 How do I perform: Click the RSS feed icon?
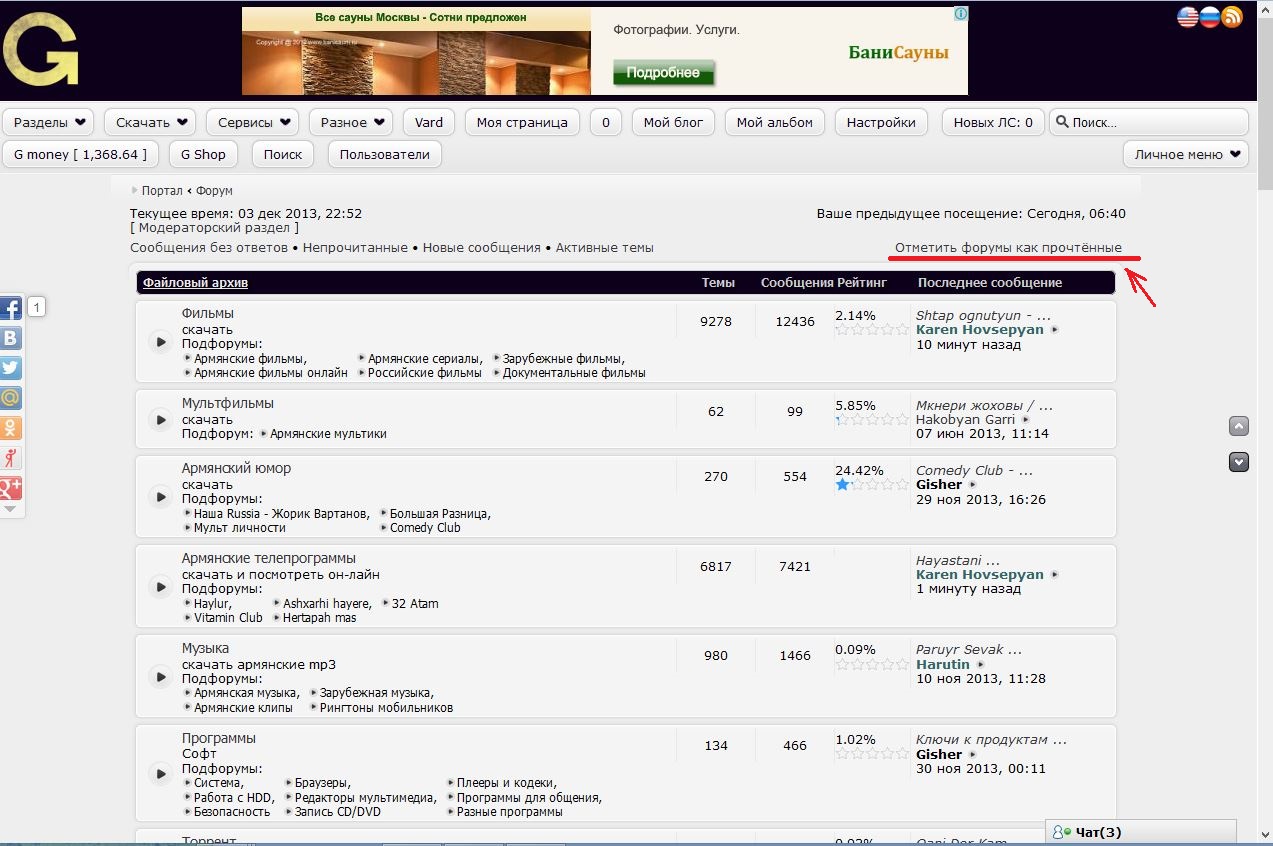pyautogui.click(x=1232, y=17)
